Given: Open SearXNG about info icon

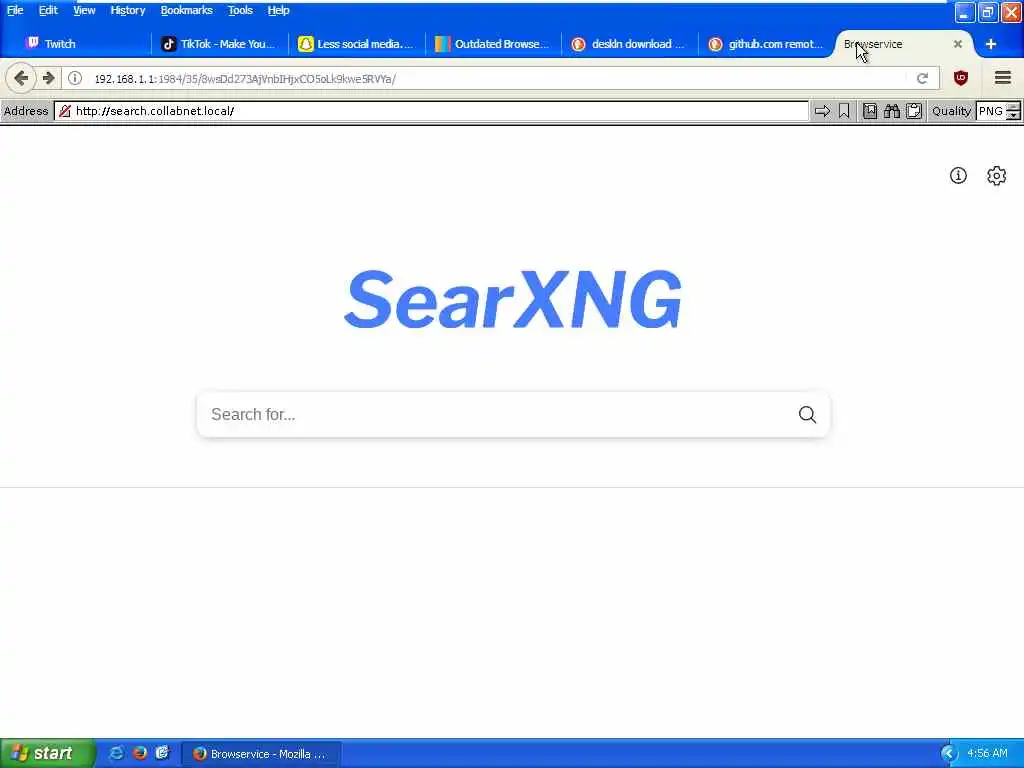Looking at the screenshot, I should 958,175.
